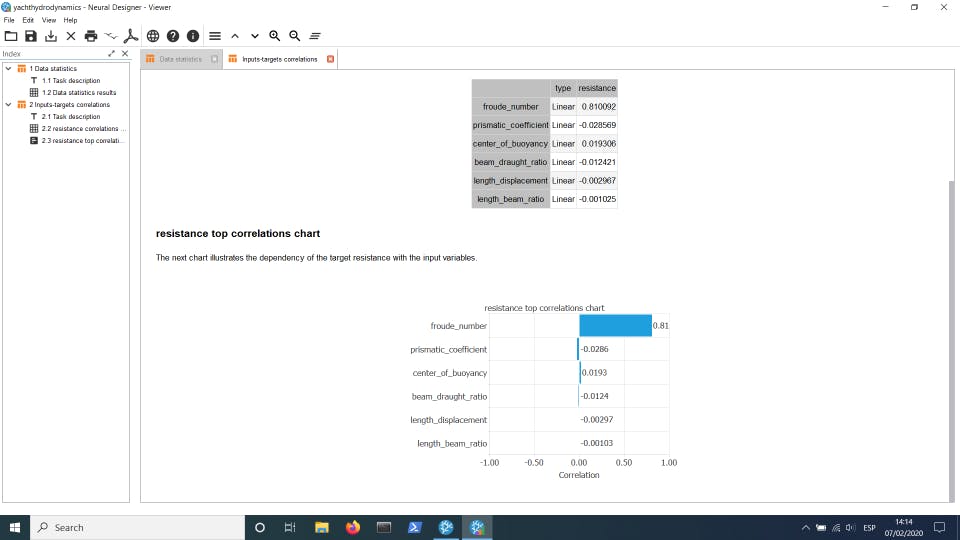Click the Windows taskbar Search box
Image resolution: width=960 pixels, height=540 pixels.
[138, 527]
